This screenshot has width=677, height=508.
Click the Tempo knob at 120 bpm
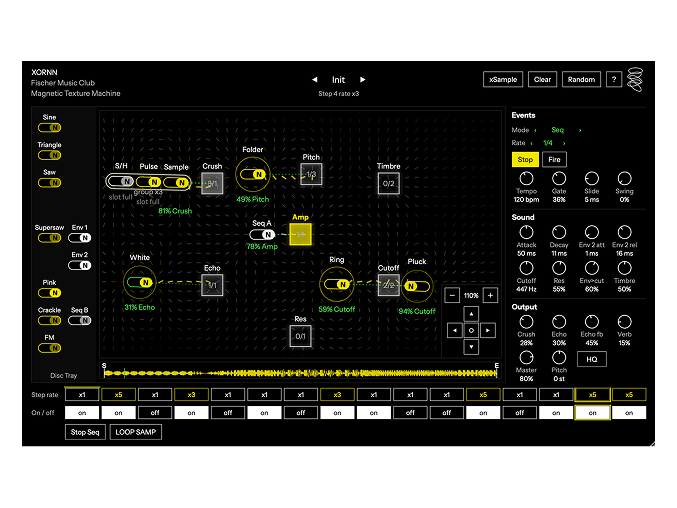tap(526, 178)
